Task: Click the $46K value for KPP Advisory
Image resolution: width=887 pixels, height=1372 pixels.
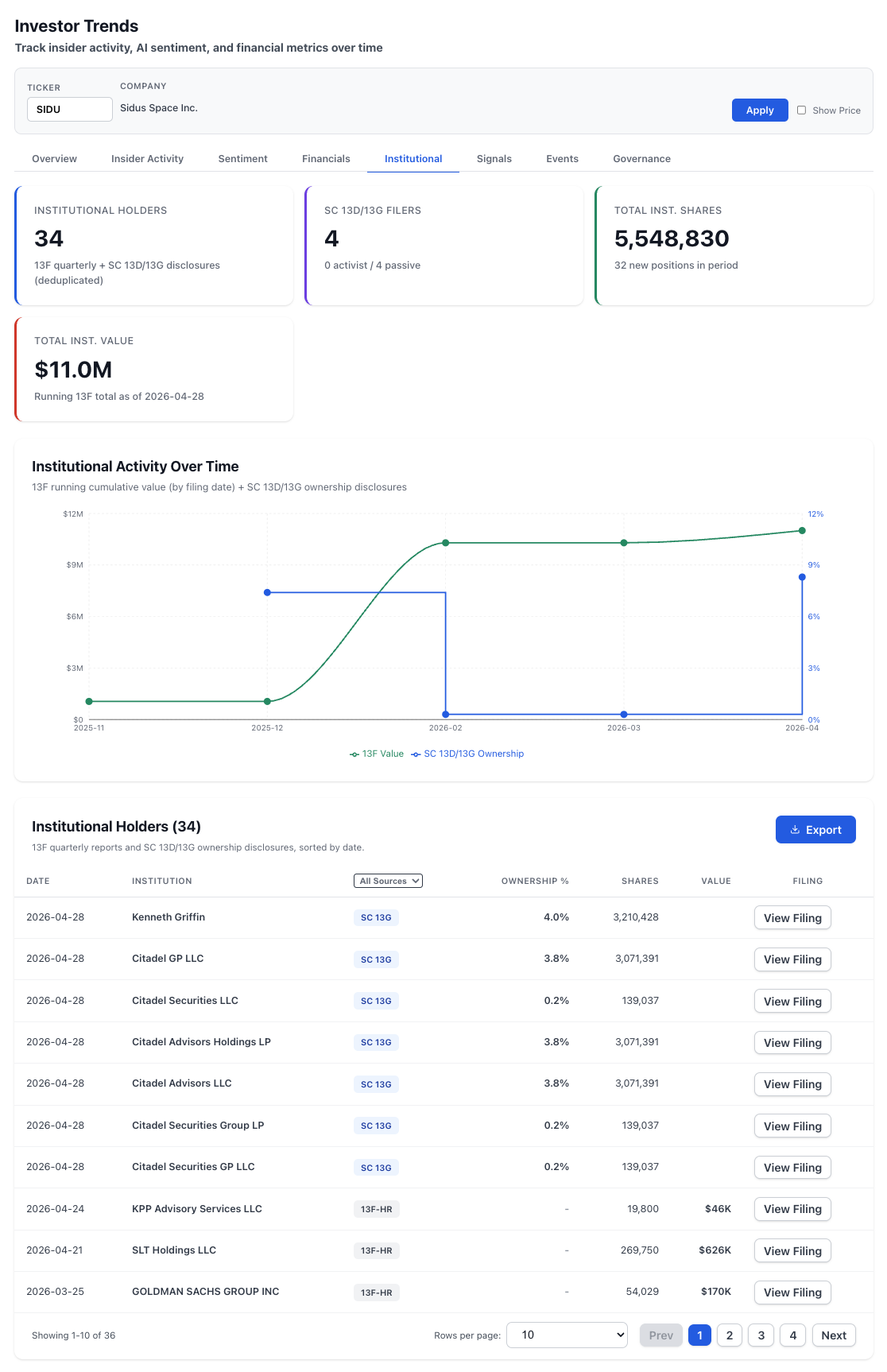Action: tap(718, 1209)
